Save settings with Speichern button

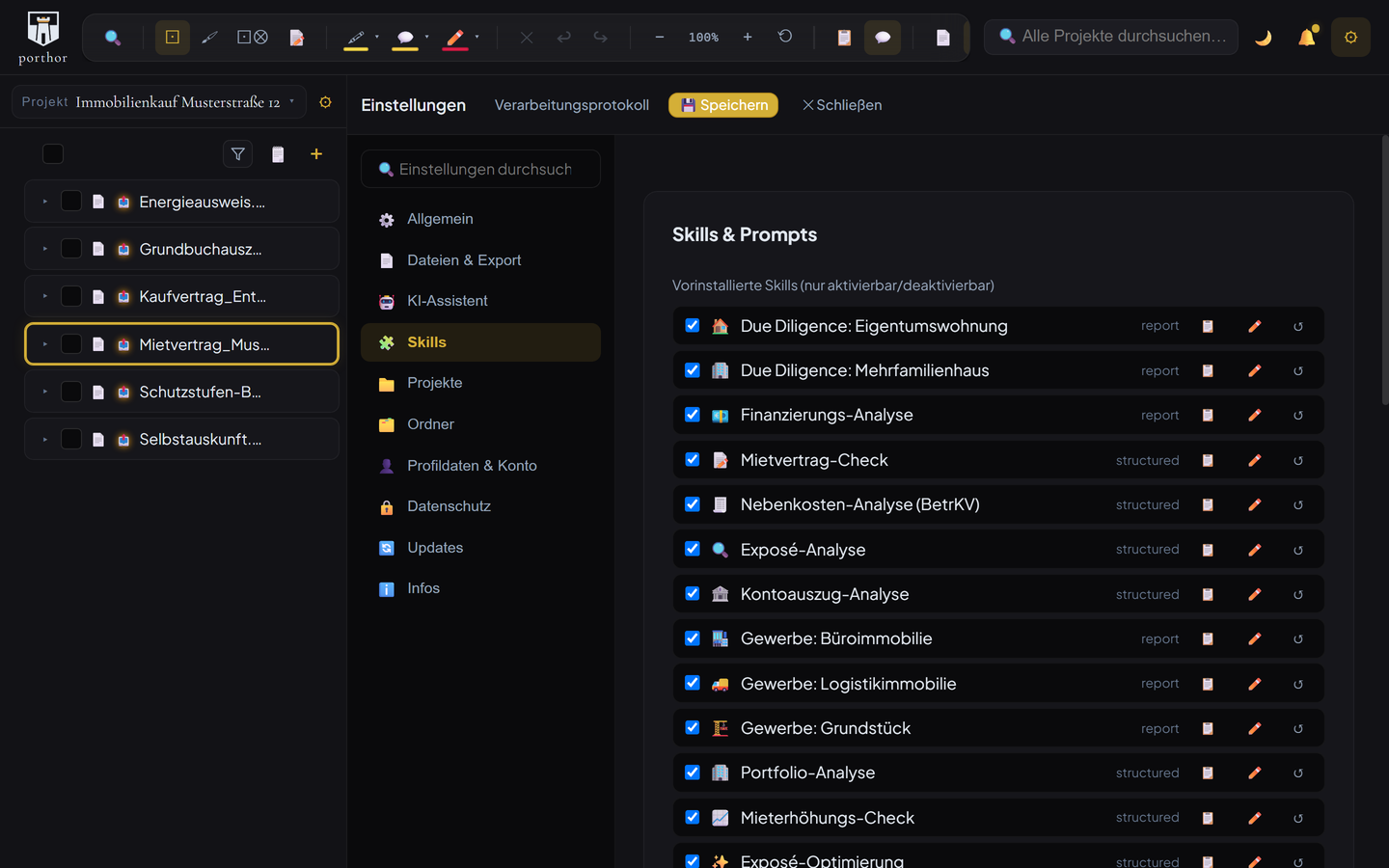pos(723,105)
